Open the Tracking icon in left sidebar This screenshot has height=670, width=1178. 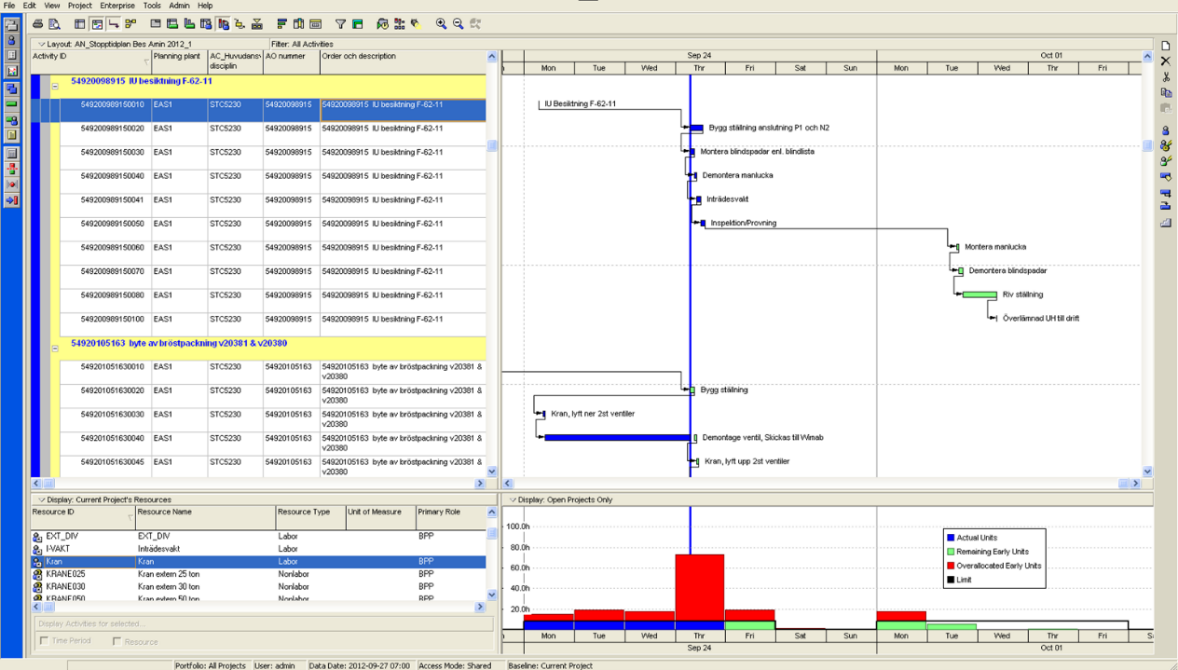[12, 71]
